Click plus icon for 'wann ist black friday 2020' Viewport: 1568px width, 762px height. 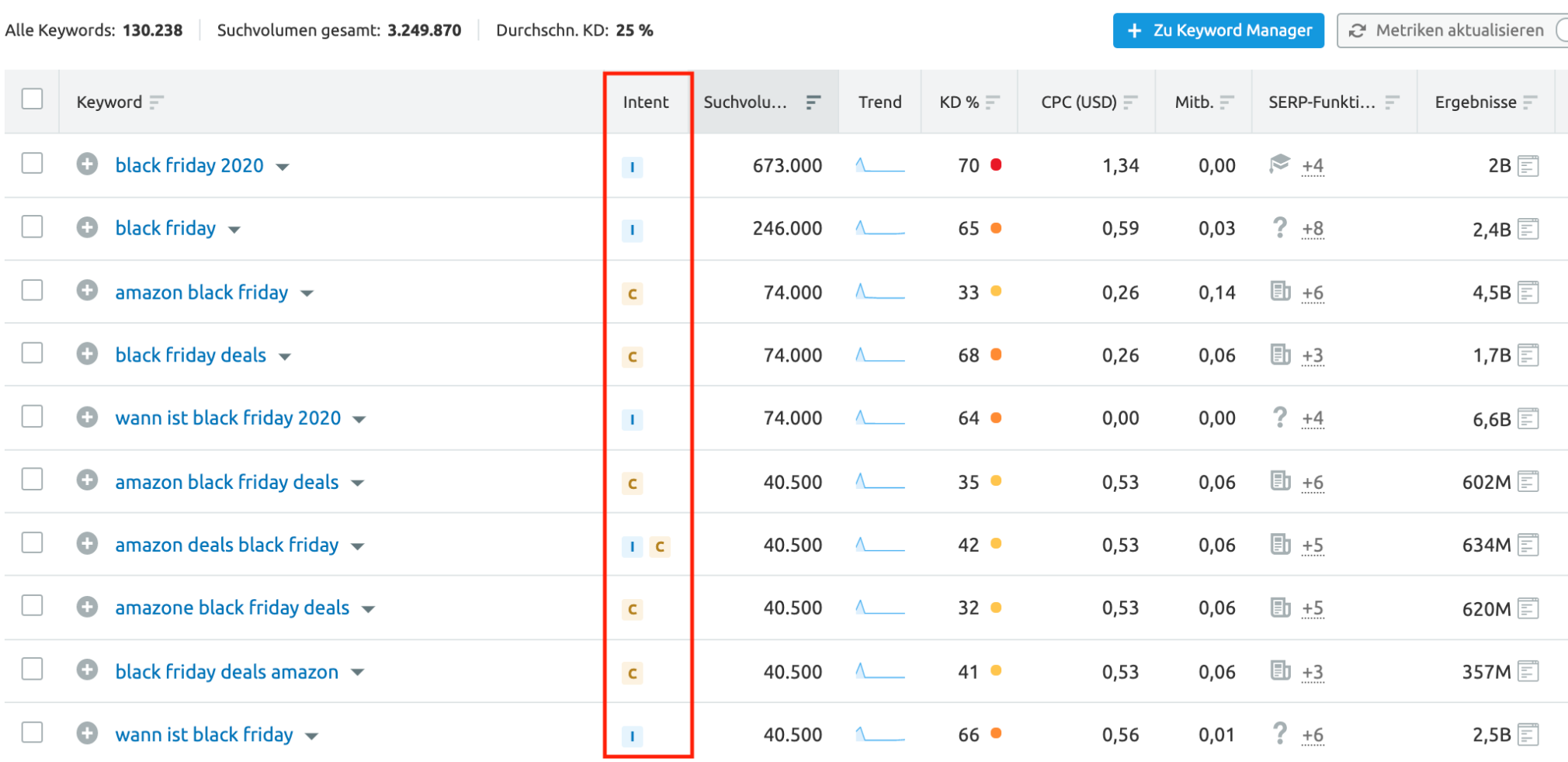pyautogui.click(x=87, y=417)
